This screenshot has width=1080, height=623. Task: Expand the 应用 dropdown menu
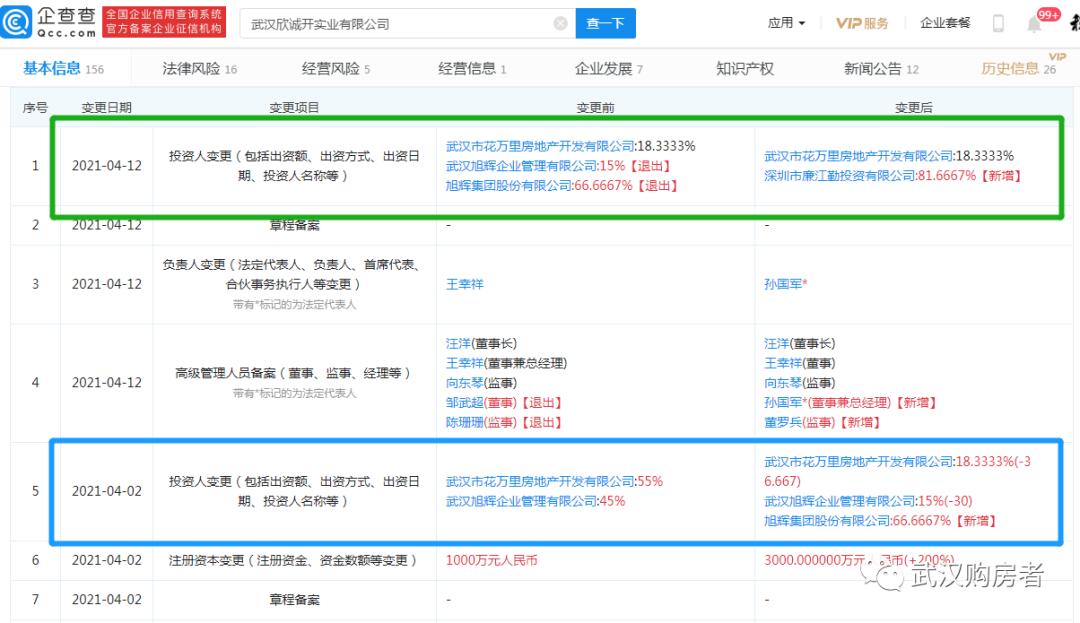(786, 22)
